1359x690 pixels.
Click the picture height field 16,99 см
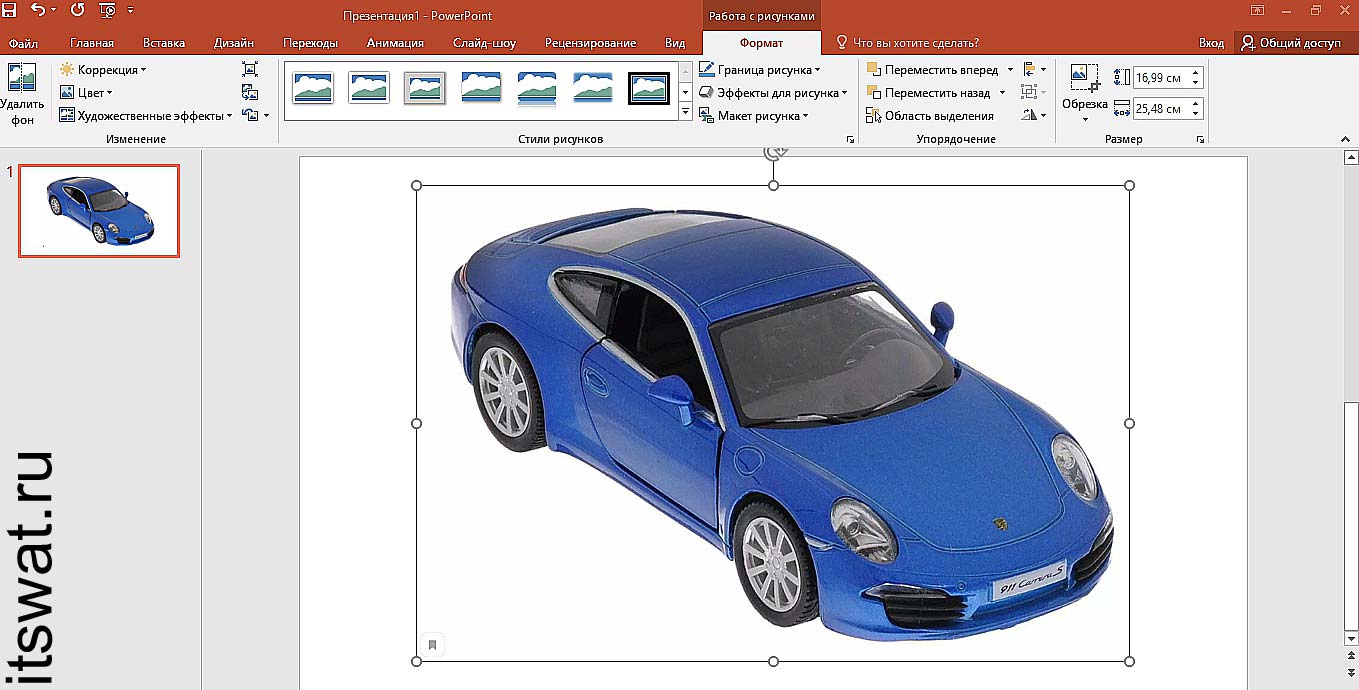click(1160, 78)
